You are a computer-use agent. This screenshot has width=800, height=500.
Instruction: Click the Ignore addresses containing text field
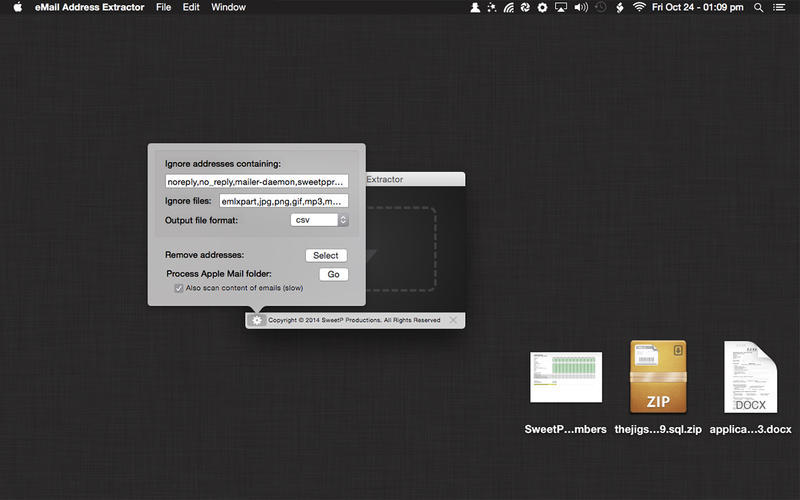click(257, 182)
